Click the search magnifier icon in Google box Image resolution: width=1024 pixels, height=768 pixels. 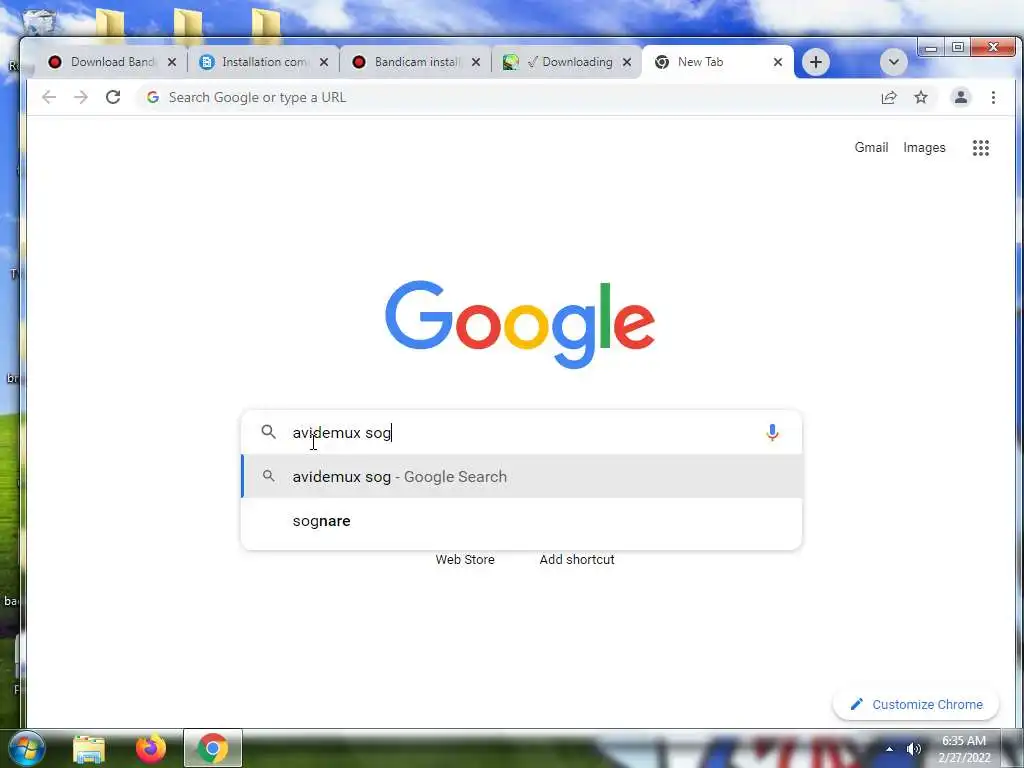(268, 432)
